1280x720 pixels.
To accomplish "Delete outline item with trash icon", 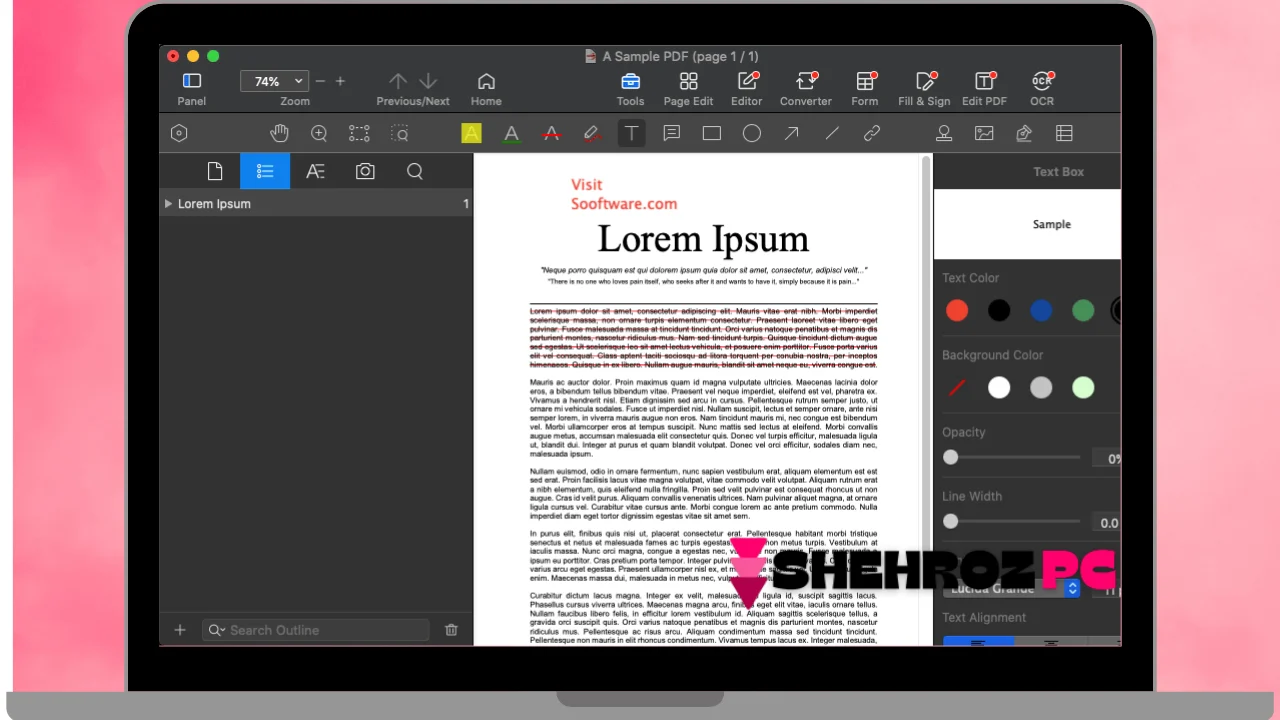I will click(x=451, y=630).
